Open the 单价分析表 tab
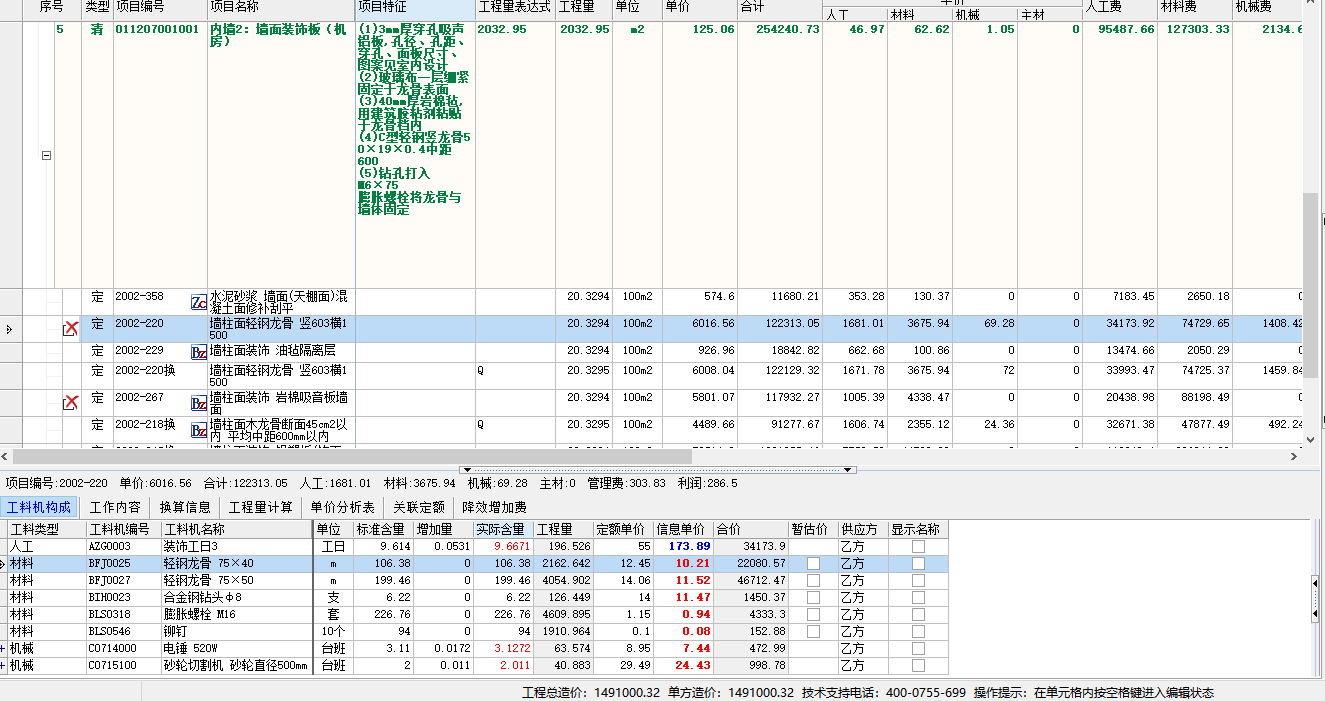 coord(342,507)
